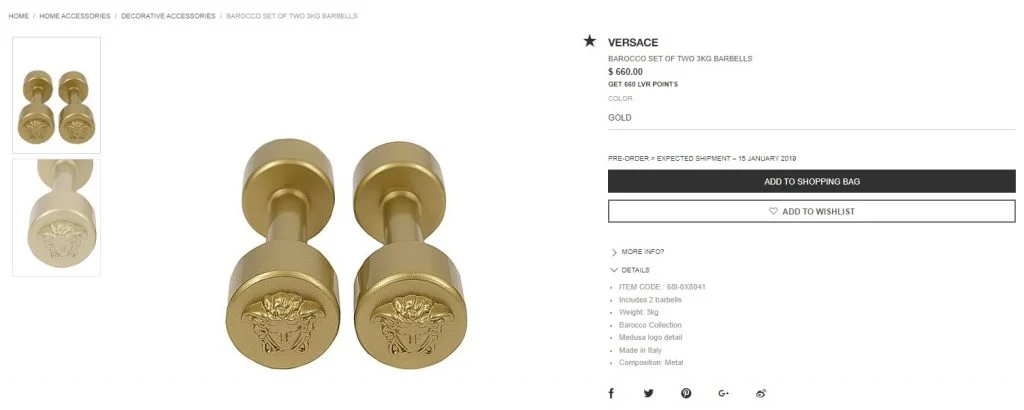Open Home Accessories breadcrumb
This screenshot has width=1024, height=410.
coord(74,16)
